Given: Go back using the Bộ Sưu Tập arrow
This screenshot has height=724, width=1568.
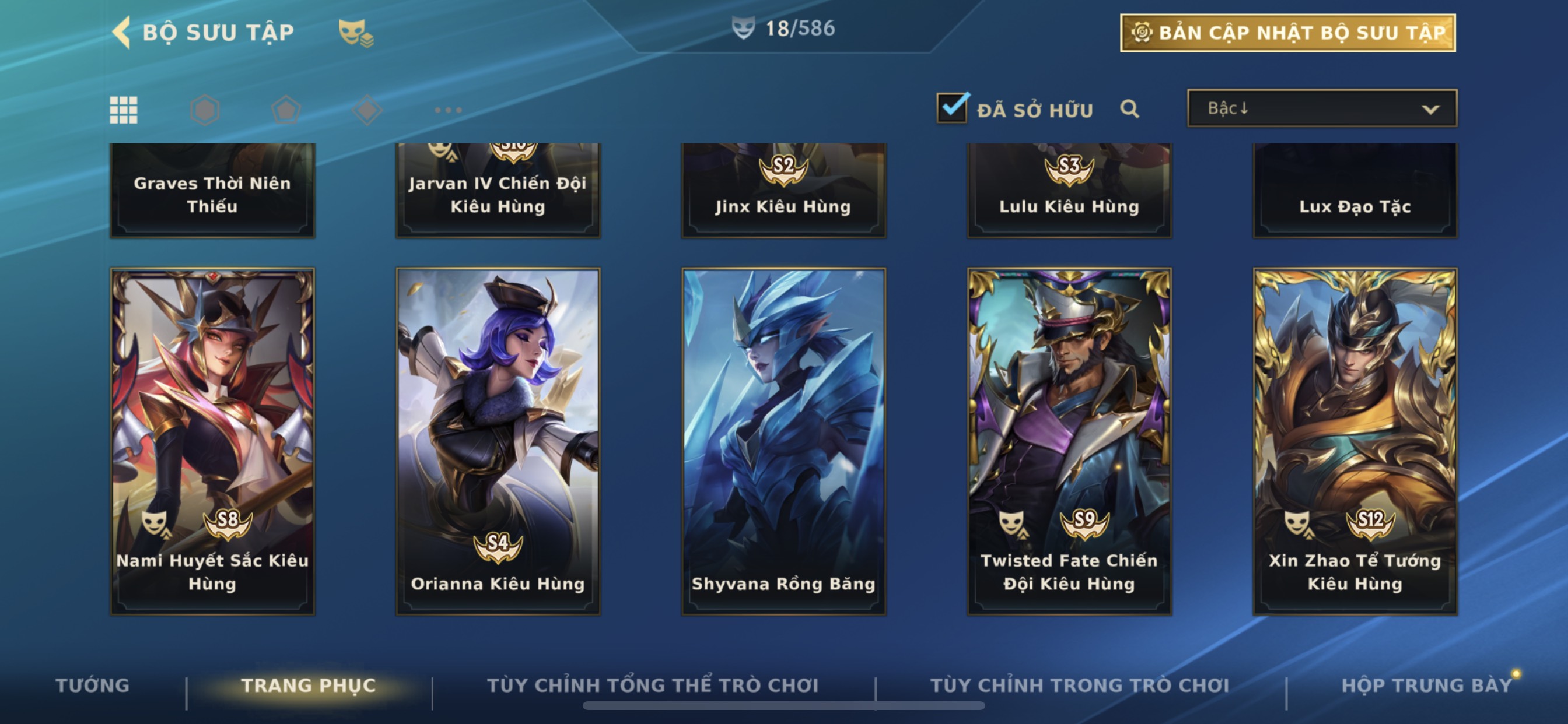Looking at the screenshot, I should pos(121,32).
